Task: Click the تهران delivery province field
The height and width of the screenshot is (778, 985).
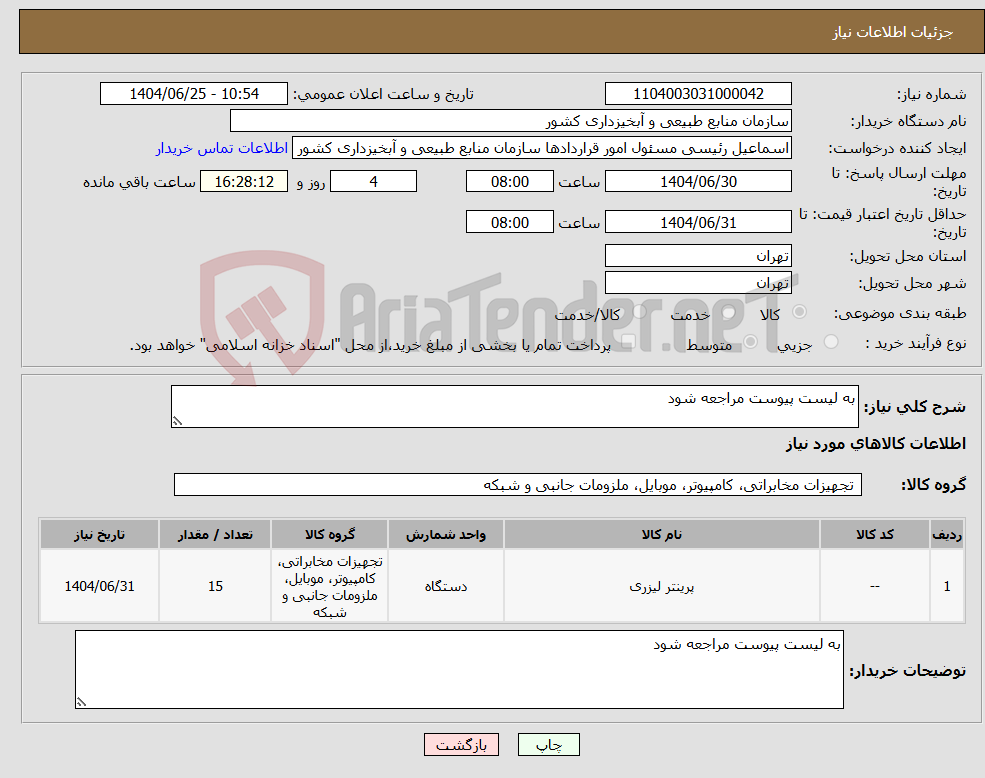Action: coord(698,255)
